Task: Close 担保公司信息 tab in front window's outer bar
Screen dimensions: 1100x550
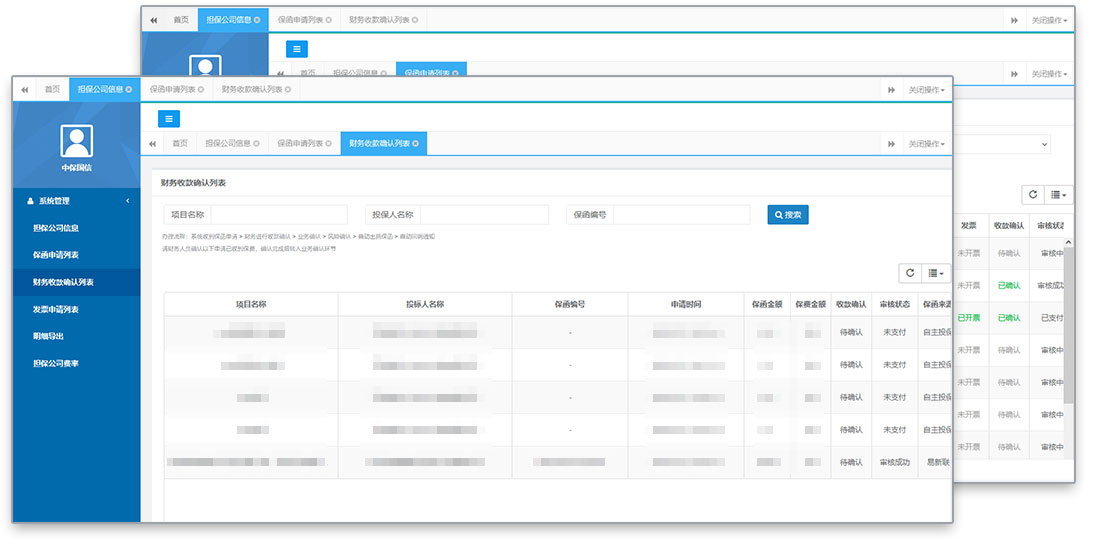Action: [128, 90]
